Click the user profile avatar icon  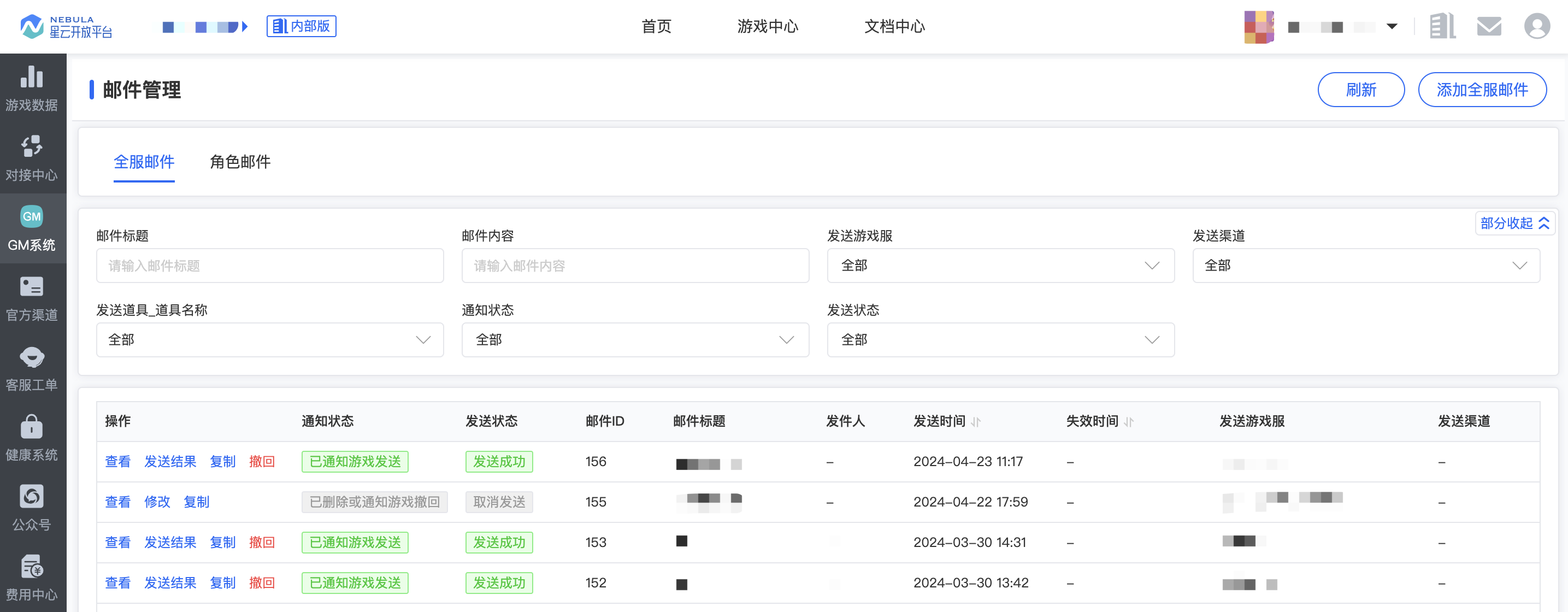1536,27
